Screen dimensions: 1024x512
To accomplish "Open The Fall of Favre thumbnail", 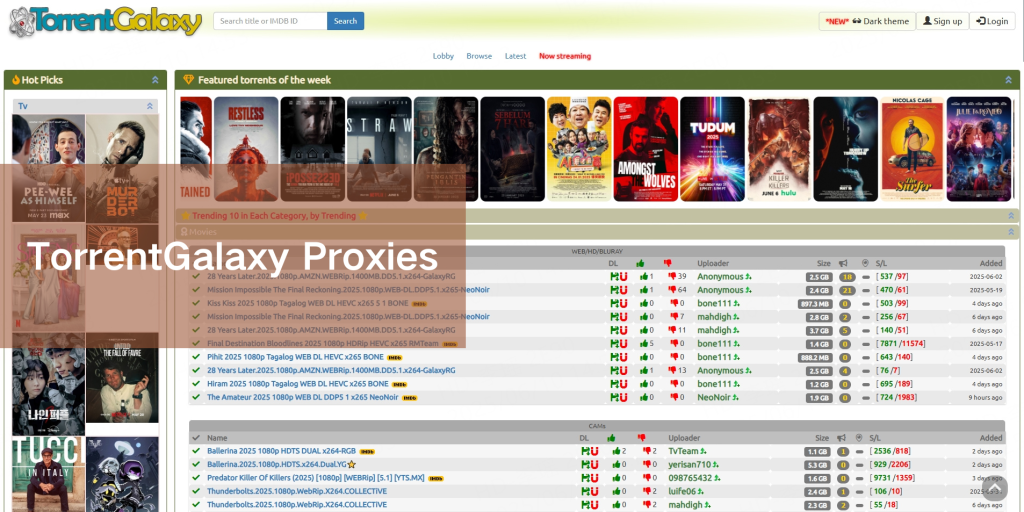I will [122, 378].
